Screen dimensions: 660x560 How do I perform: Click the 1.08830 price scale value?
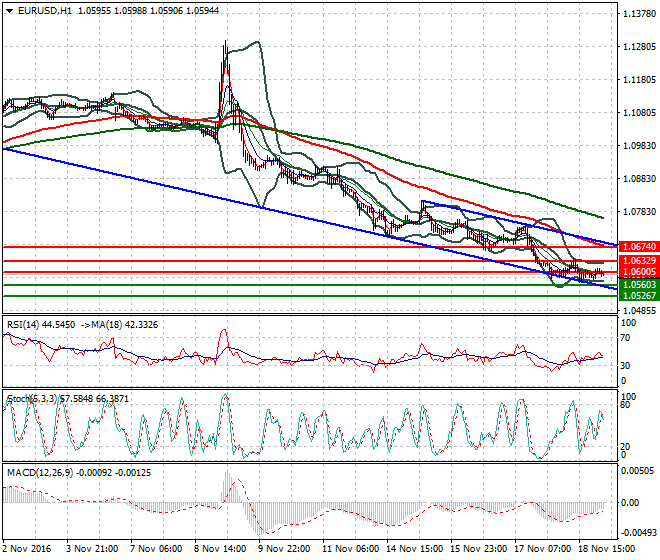click(639, 179)
